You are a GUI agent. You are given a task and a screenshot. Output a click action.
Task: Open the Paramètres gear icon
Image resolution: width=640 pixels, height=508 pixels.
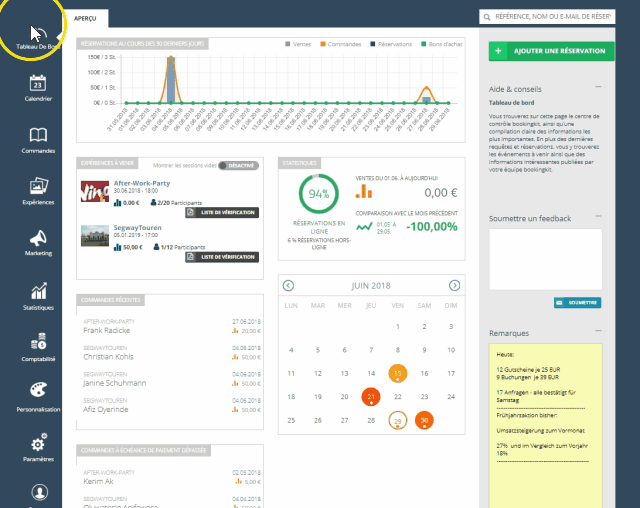coord(39,442)
